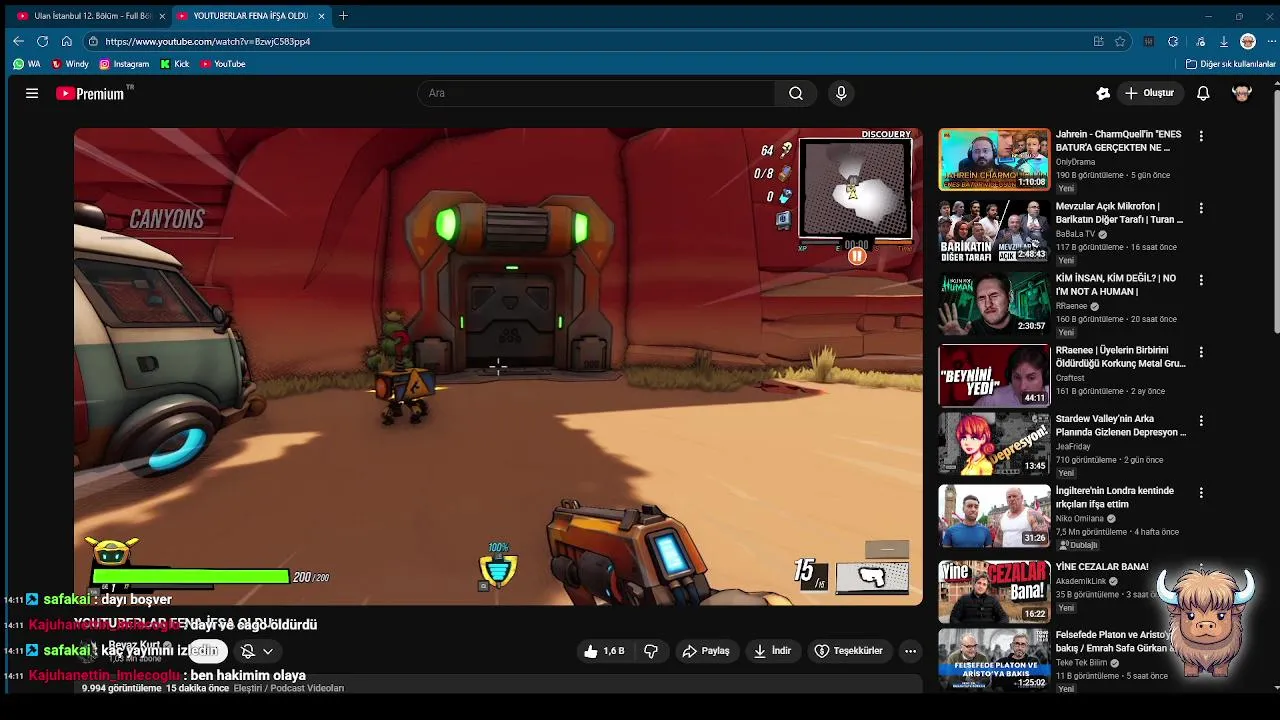Open a new browser tab

(343, 16)
